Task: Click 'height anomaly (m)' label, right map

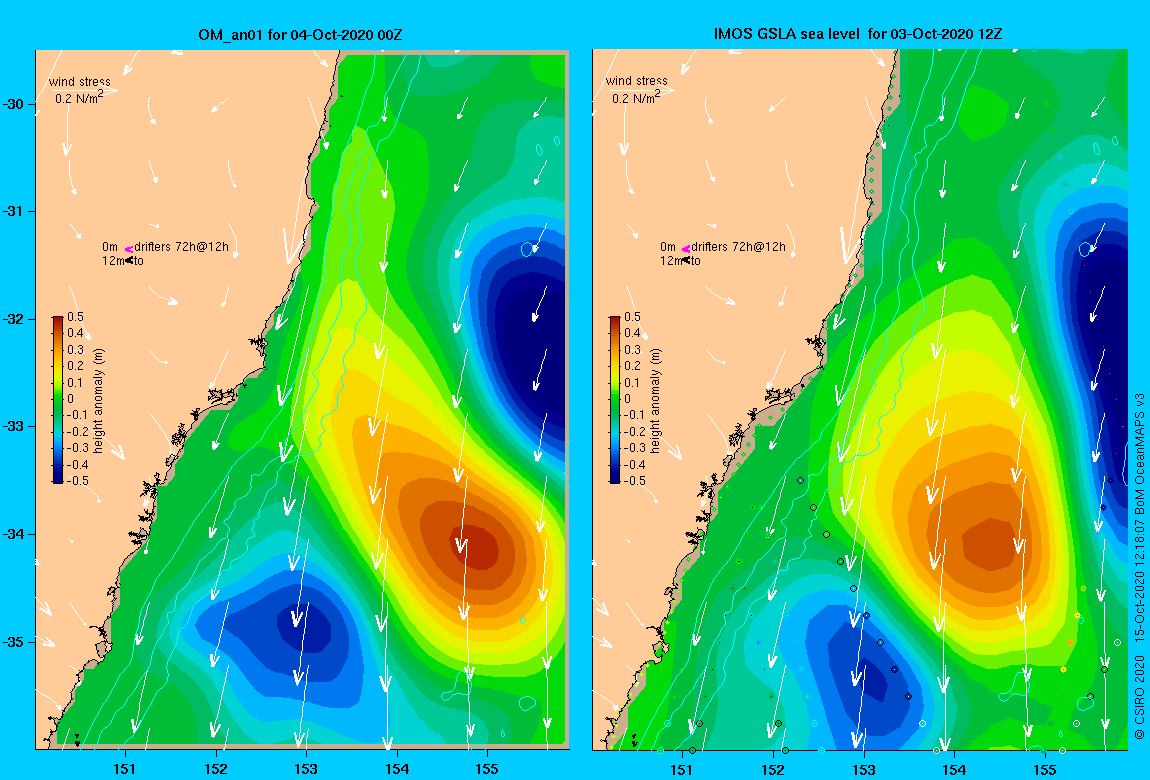Action: point(656,400)
